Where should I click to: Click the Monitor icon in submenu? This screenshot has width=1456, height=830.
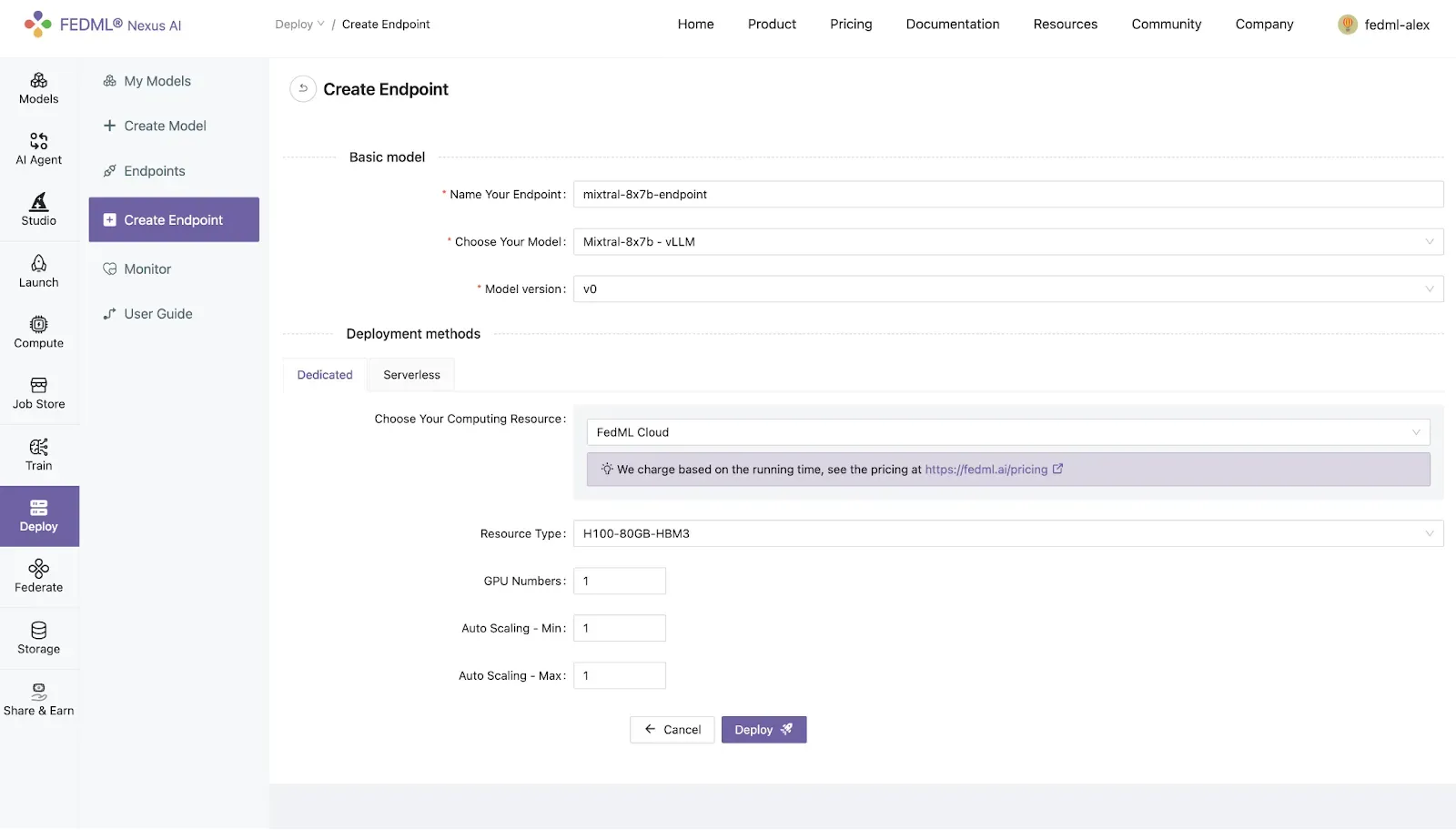pos(109,268)
